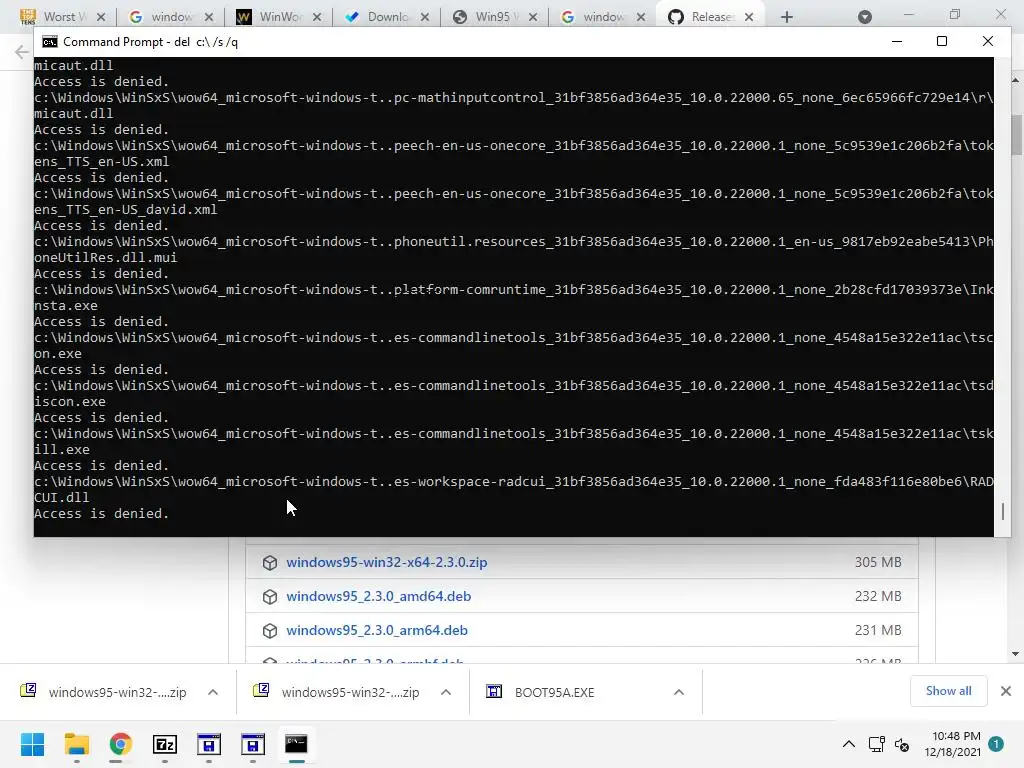Screen dimensions: 1024x768
Task: Open the BOOT95A.EXE downloaded file
Action: click(554, 692)
